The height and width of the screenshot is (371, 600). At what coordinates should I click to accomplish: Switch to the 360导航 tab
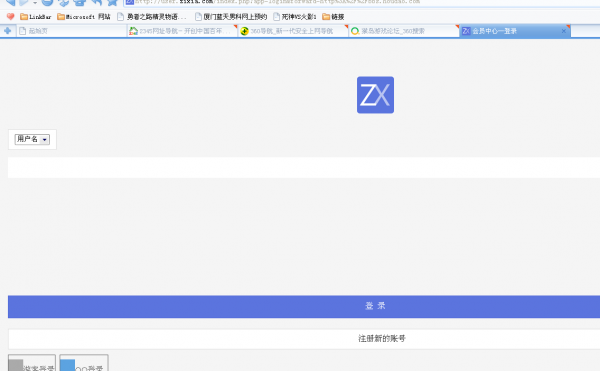click(293, 31)
